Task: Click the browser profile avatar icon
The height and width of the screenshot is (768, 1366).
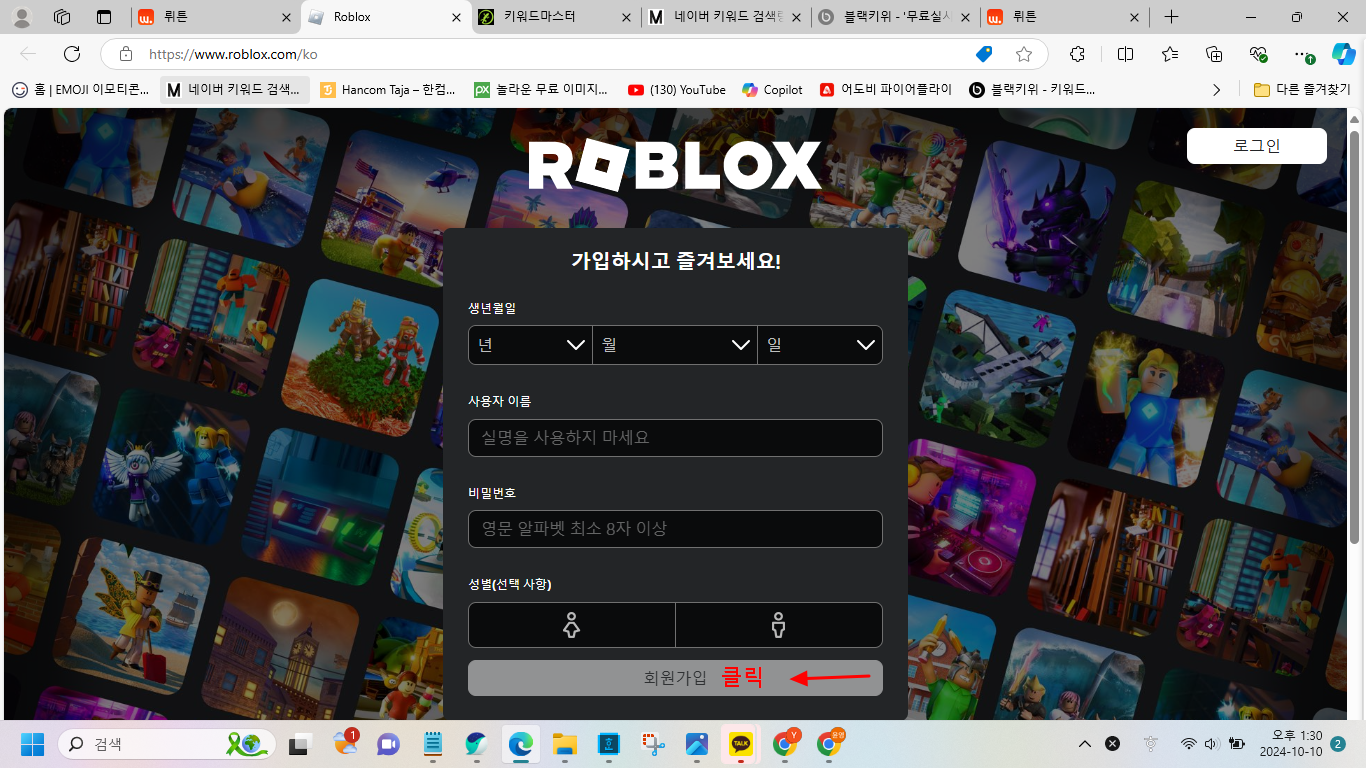Action: (21, 17)
